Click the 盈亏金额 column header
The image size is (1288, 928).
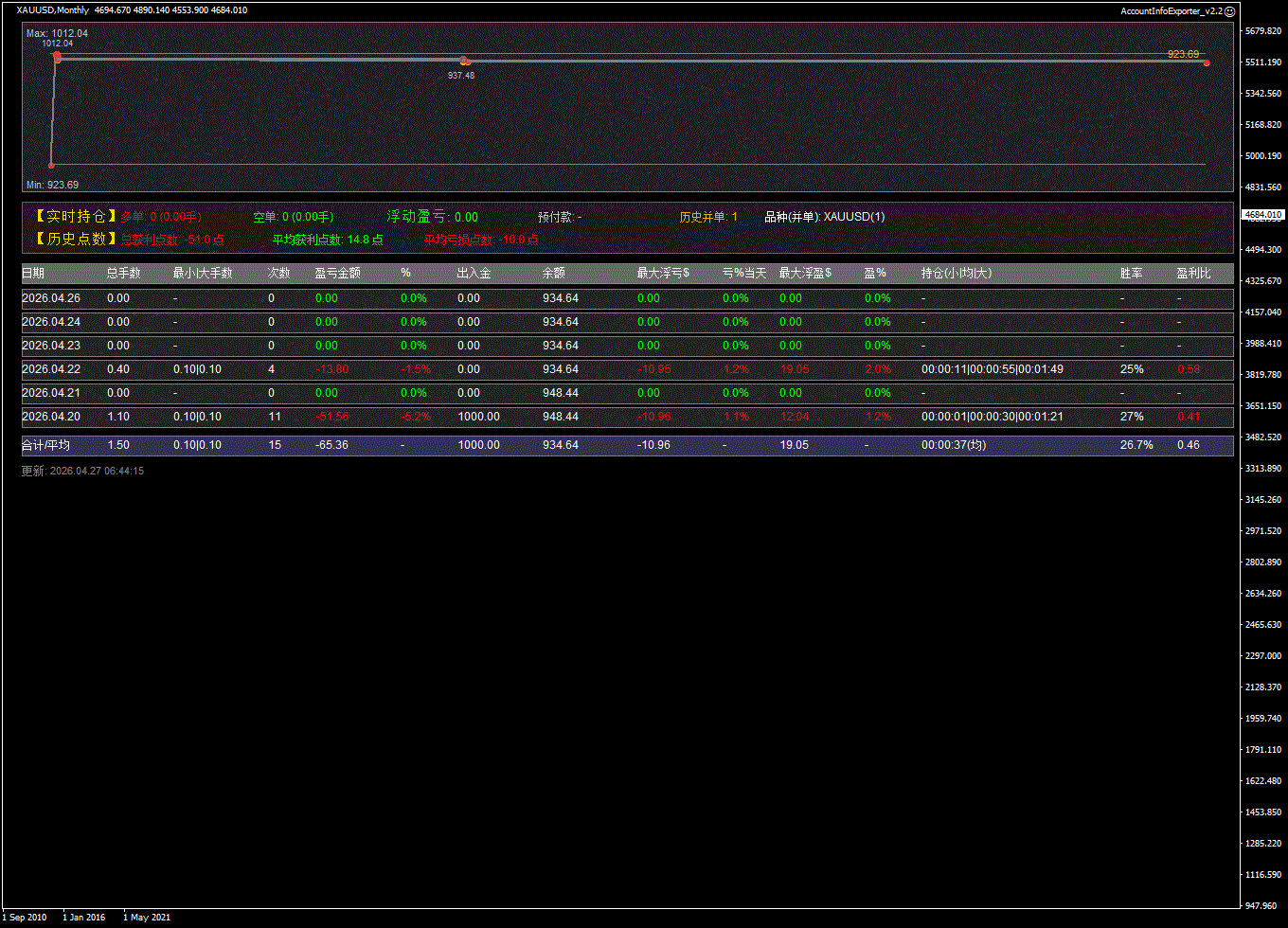[x=337, y=273]
